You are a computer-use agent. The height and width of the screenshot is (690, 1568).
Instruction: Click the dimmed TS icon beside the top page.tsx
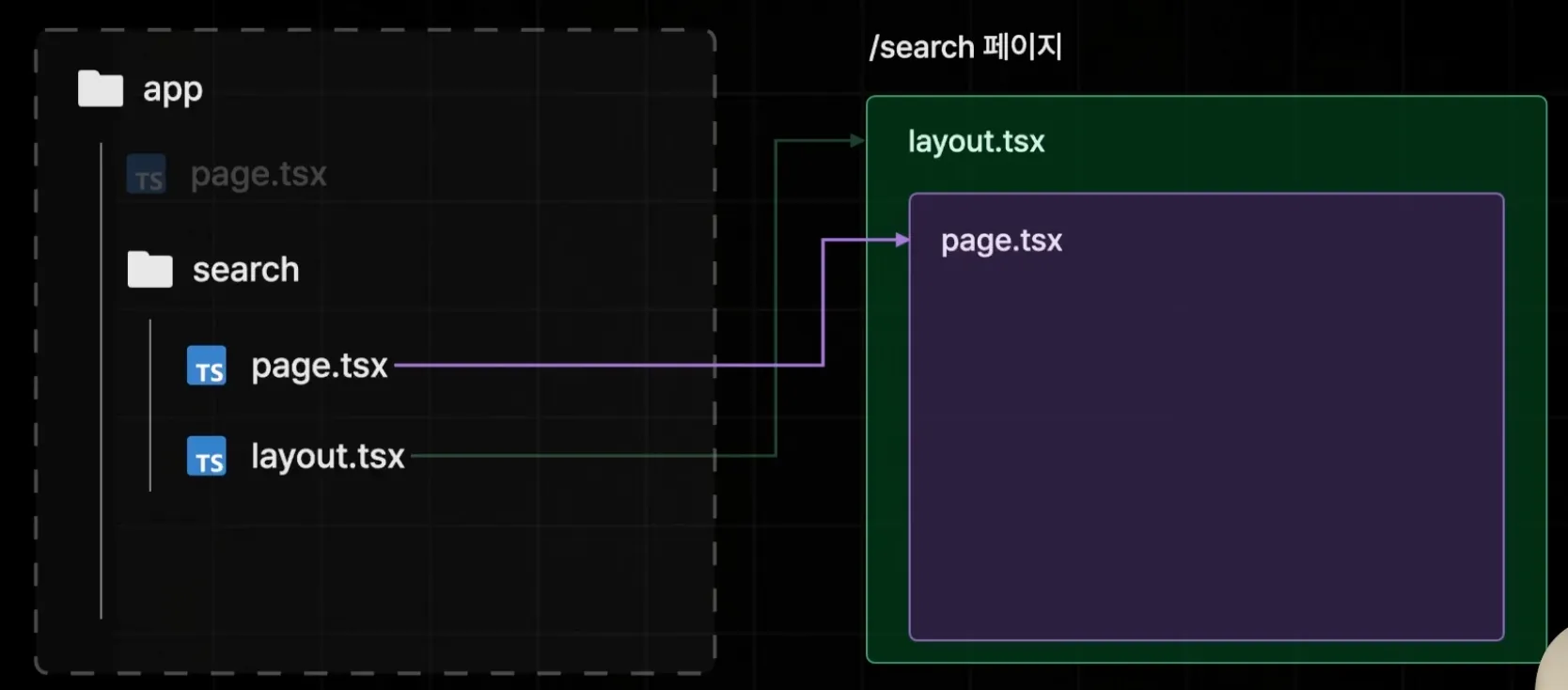tap(147, 175)
